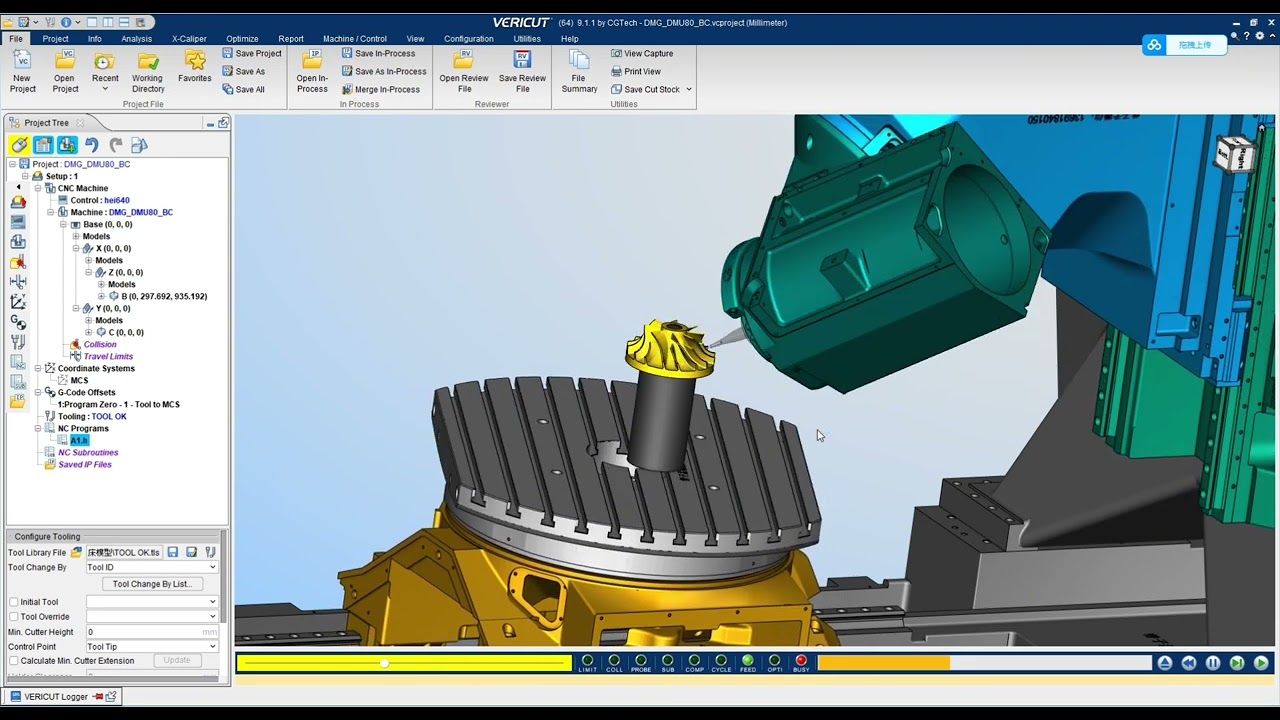Open Tool Manager icon beside tool library
The height and width of the screenshot is (720, 1280).
click(x=210, y=552)
